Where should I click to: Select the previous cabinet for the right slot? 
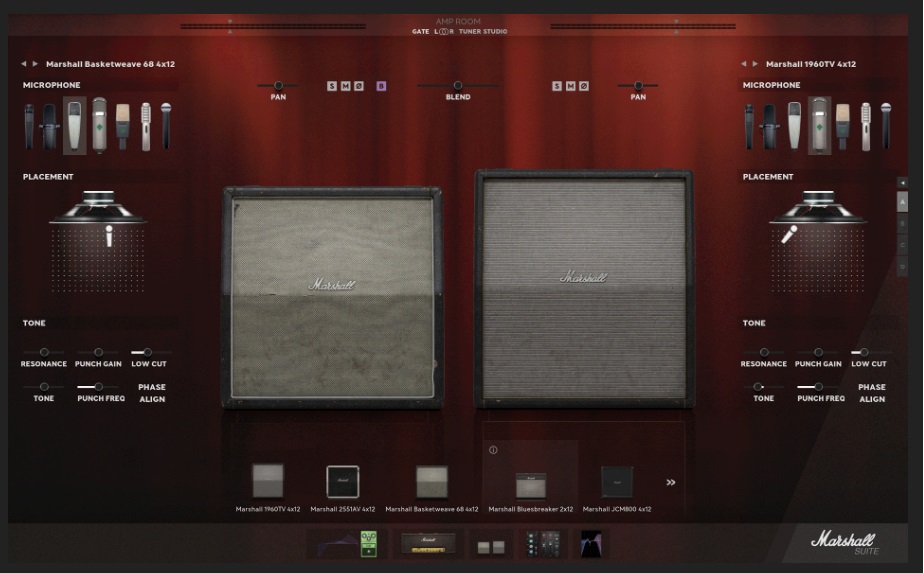click(744, 64)
